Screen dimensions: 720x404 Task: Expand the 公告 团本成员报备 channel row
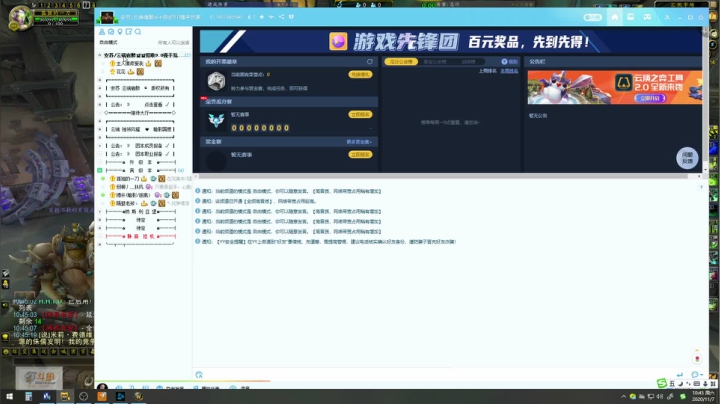pos(100,146)
